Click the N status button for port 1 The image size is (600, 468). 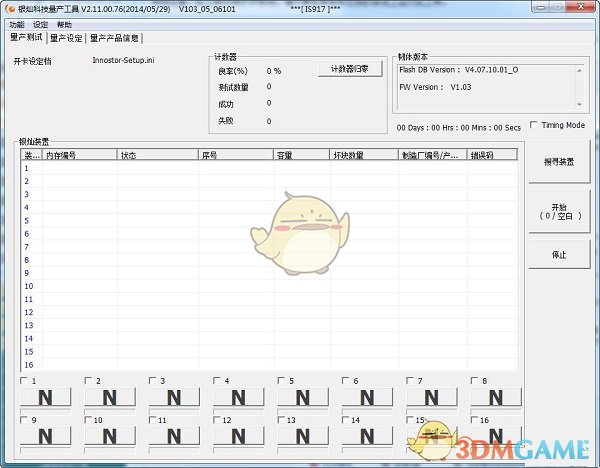[46, 397]
